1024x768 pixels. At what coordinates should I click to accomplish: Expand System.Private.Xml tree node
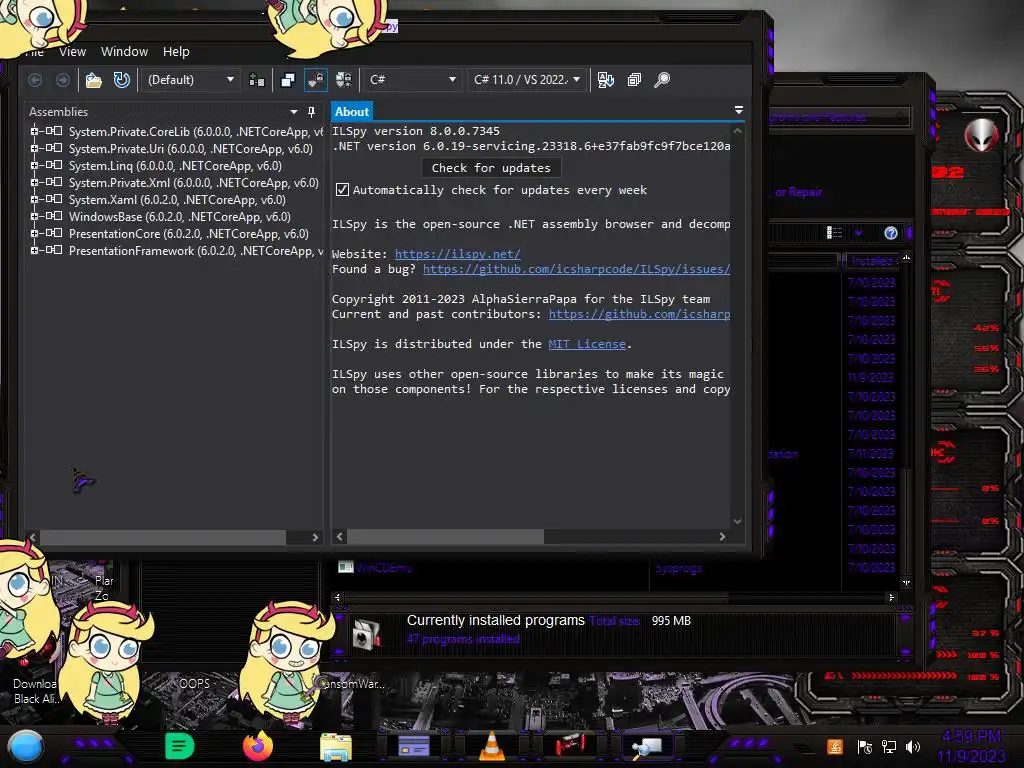(x=34, y=182)
